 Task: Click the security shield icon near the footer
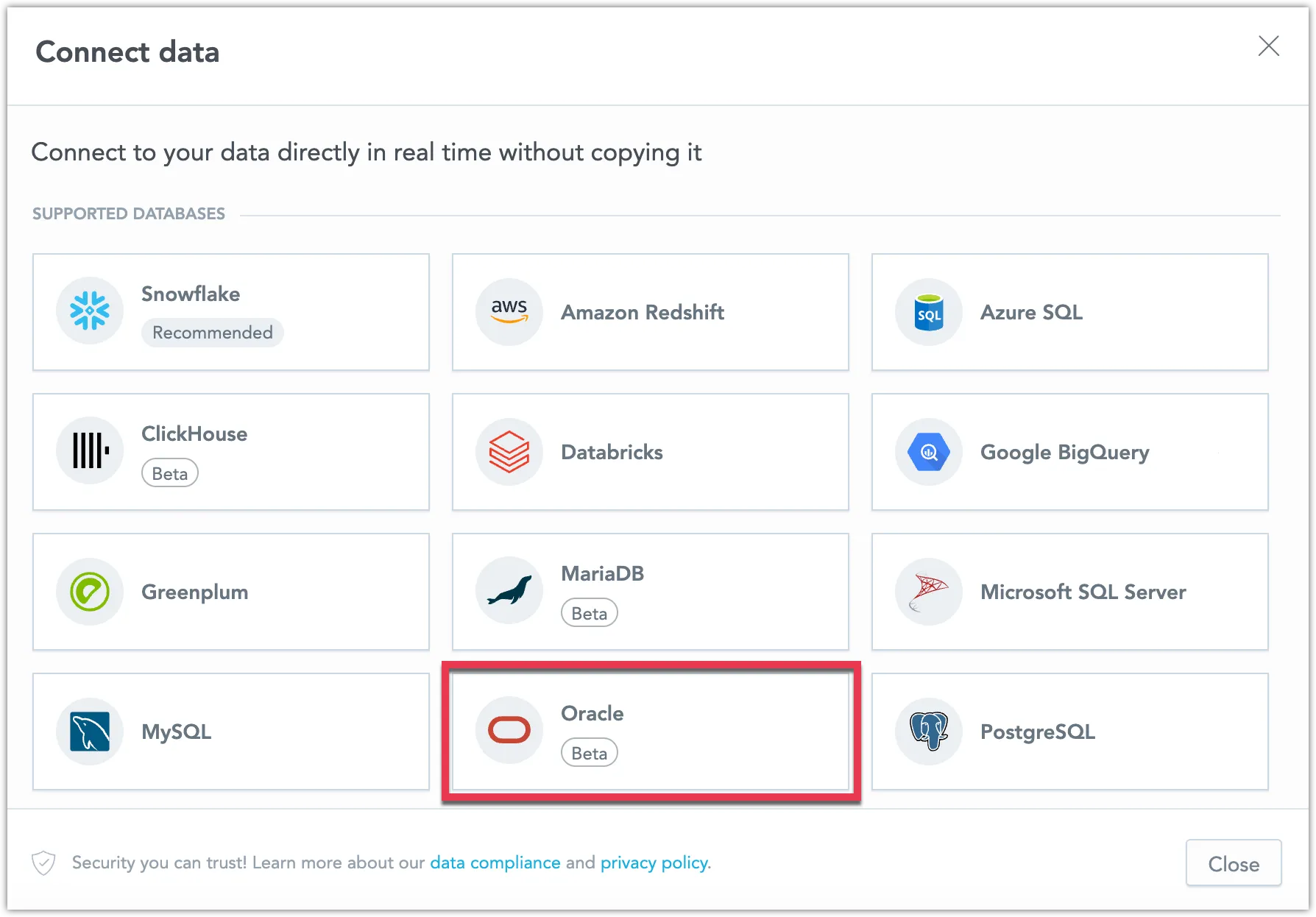click(43, 862)
